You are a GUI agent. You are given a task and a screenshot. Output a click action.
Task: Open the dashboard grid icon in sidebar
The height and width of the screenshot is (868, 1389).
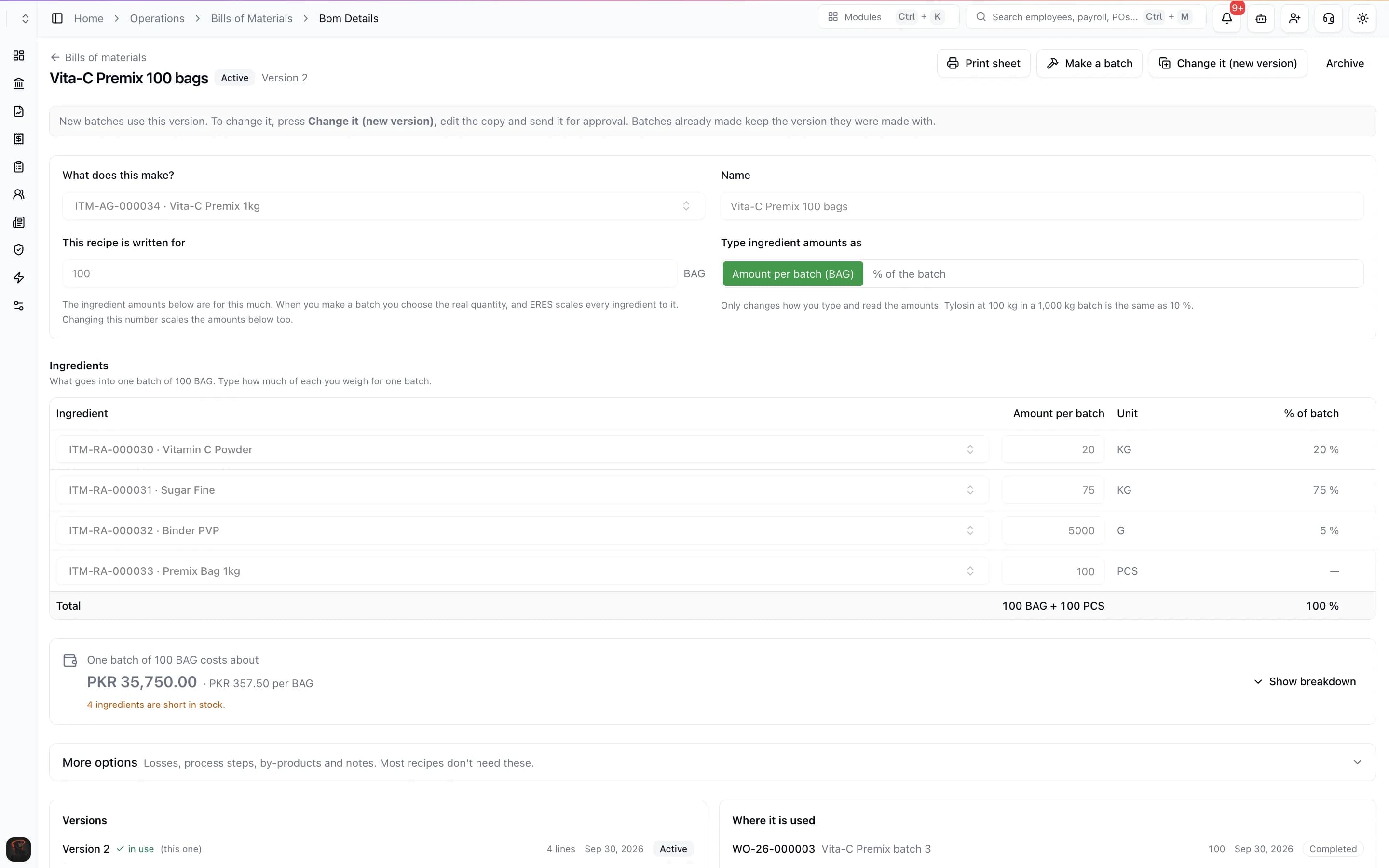click(18, 55)
